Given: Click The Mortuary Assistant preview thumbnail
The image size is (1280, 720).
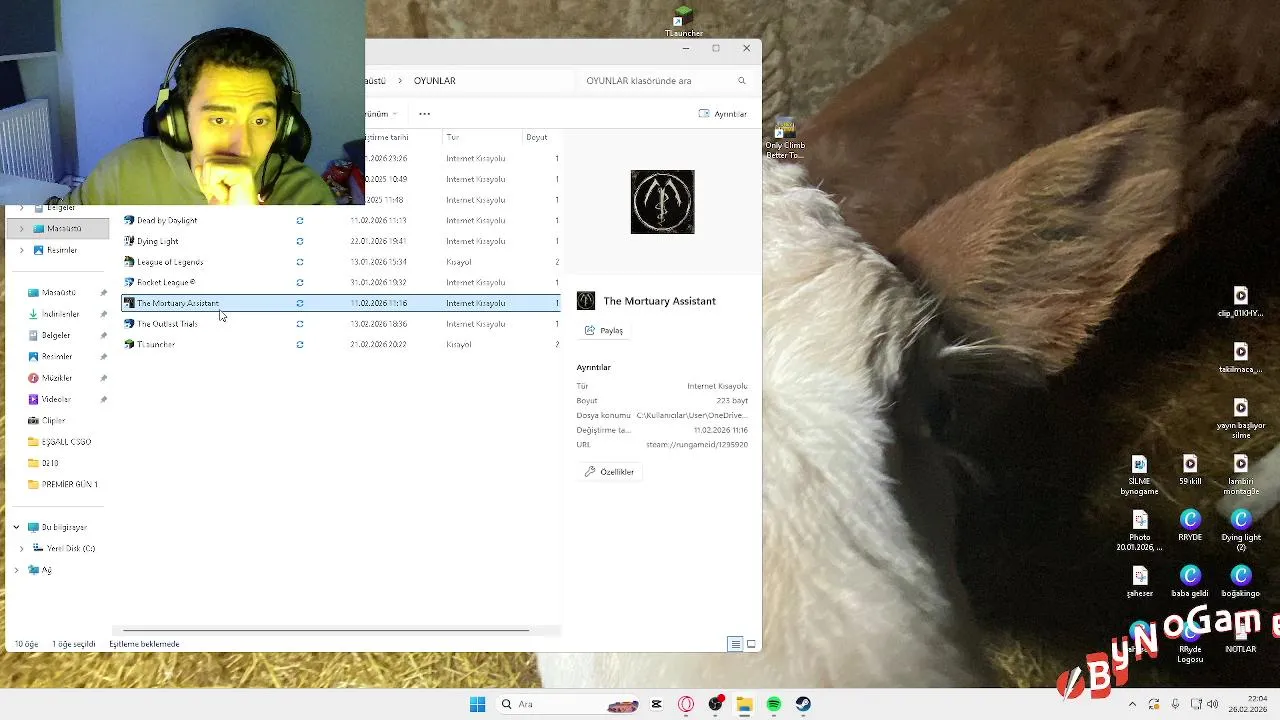Looking at the screenshot, I should click(662, 202).
